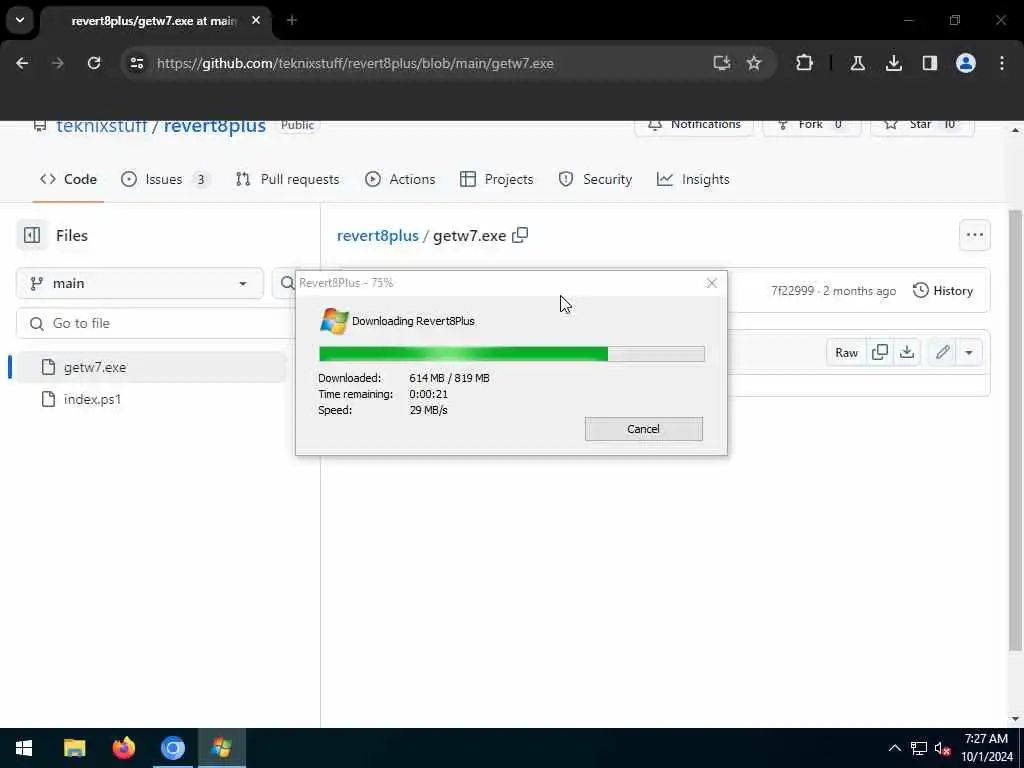This screenshot has width=1024, height=768.
Task: Edit the file with the pencil icon
Action: click(x=942, y=353)
